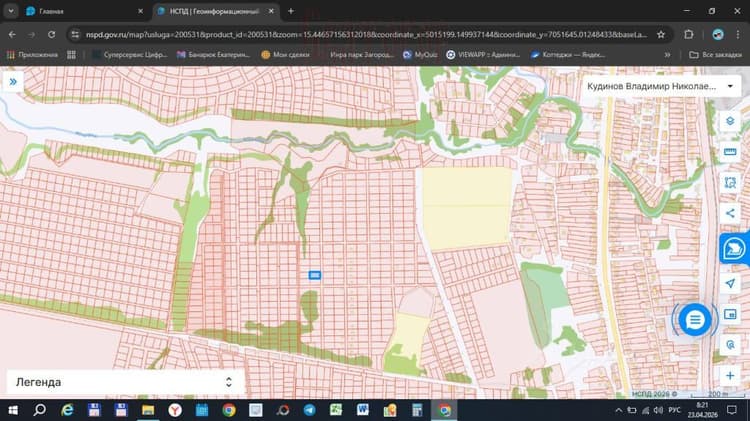The image size is (750, 421).
Task: Expand the left sidebar with double chevron
Action: coord(13,82)
